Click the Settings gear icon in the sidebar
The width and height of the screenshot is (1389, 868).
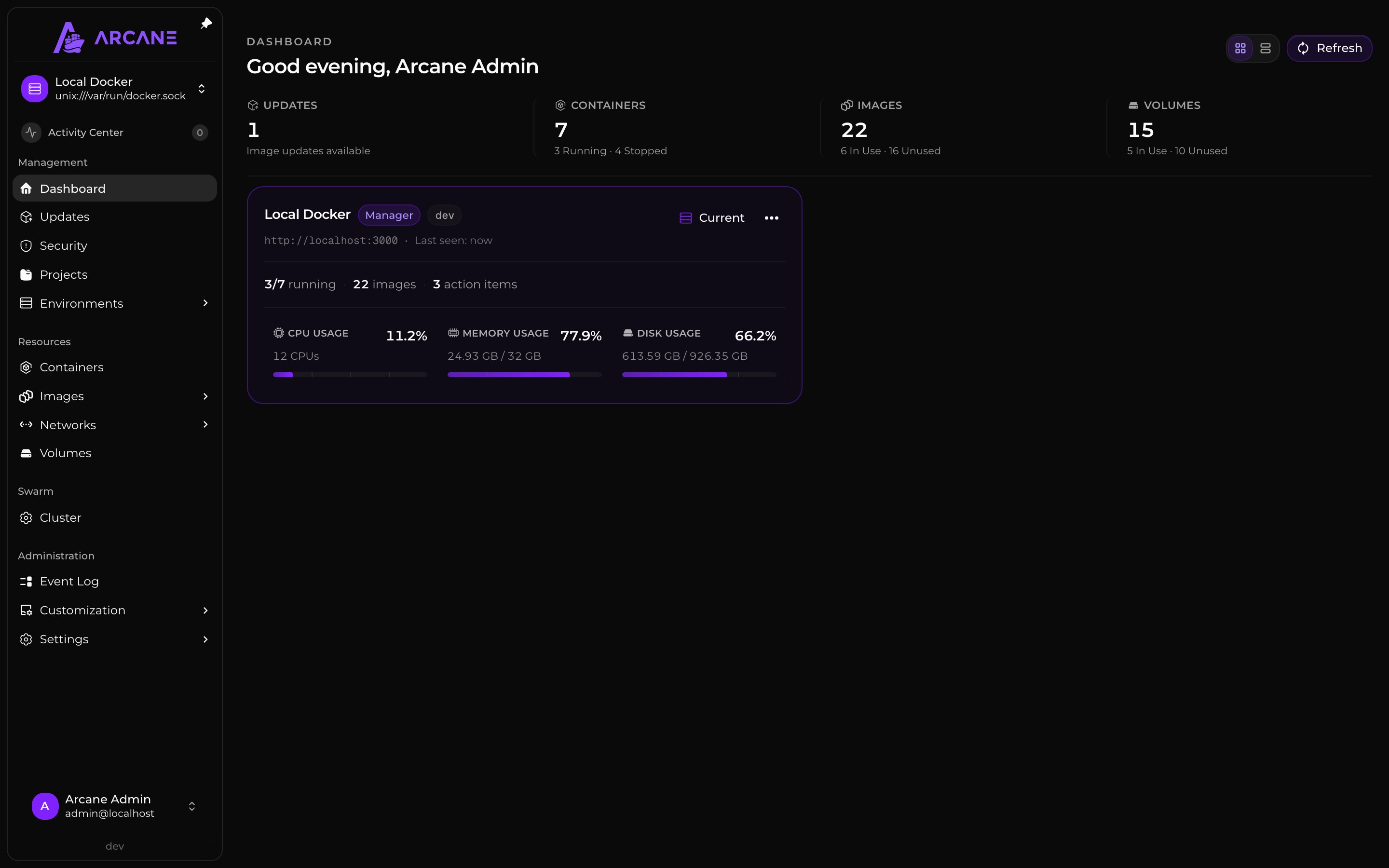(26, 639)
